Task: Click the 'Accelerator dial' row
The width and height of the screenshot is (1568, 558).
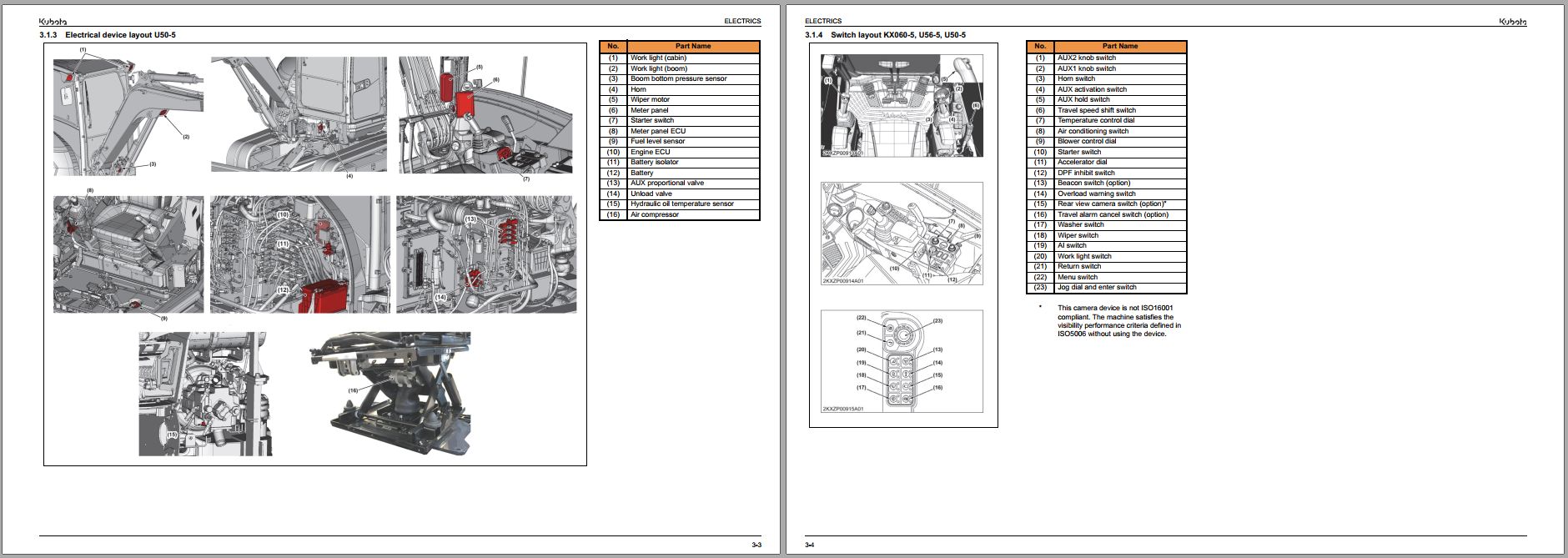Action: click(x=1107, y=163)
